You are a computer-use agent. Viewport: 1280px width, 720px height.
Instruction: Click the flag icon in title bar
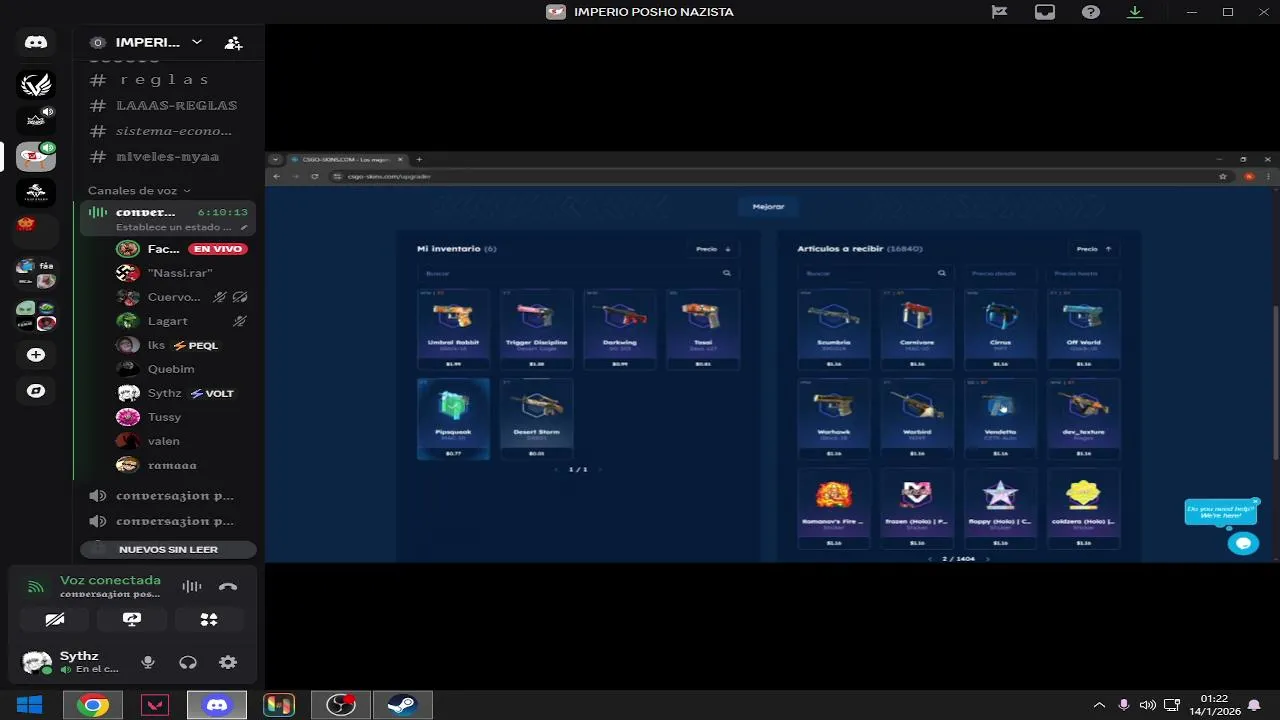[x=999, y=12]
